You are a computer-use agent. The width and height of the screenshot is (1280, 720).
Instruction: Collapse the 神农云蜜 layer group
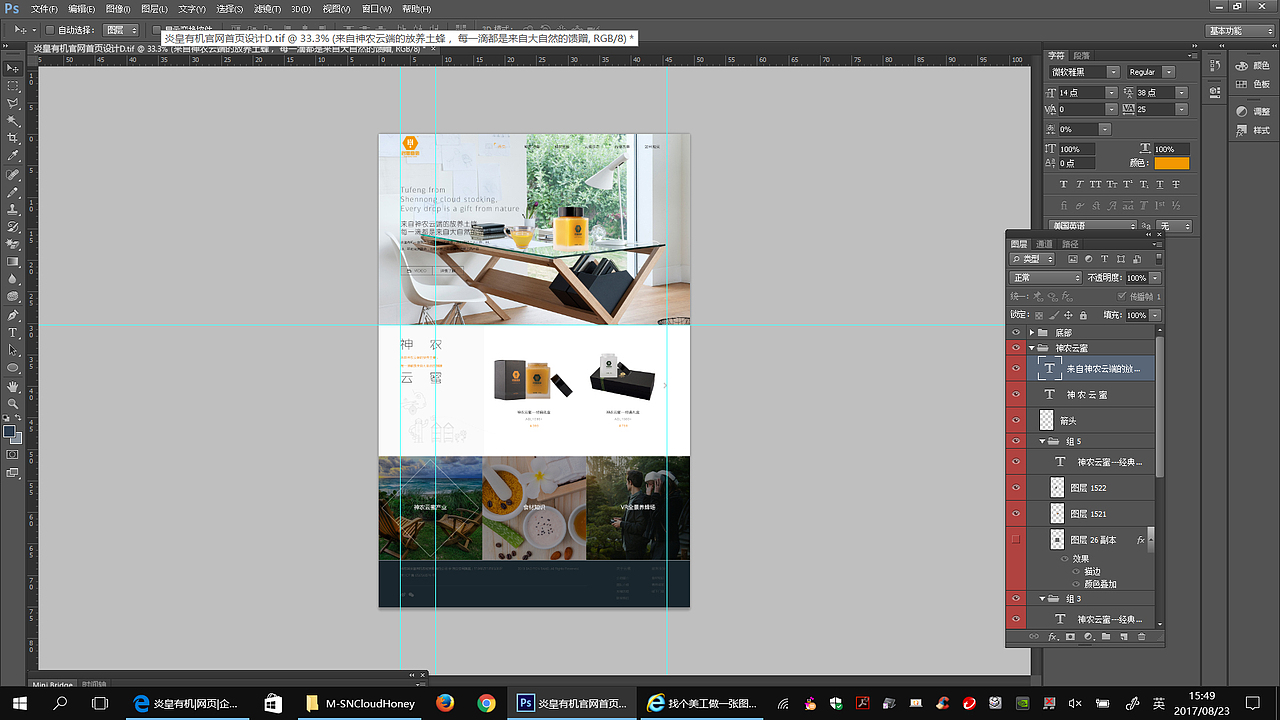click(x=1031, y=348)
